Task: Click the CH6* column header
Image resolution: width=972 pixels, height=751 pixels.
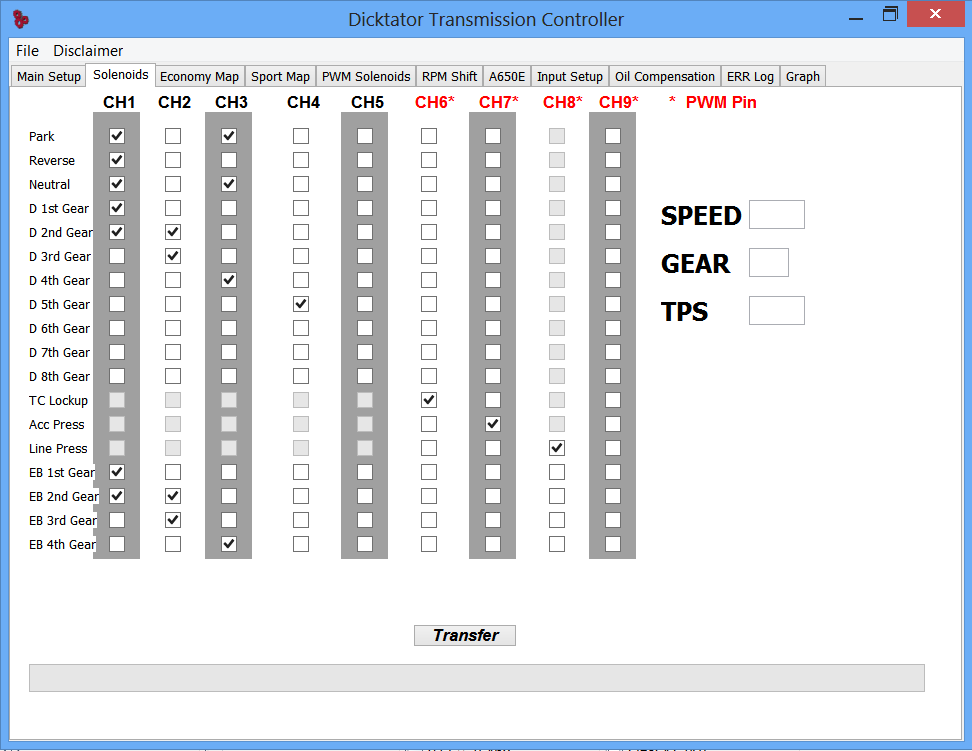Action: coord(435,102)
